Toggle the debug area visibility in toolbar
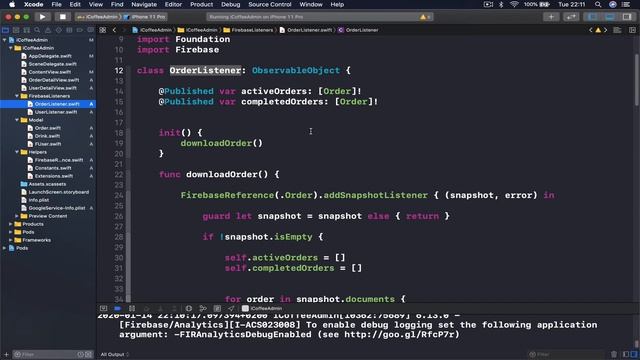Screen dimensions: 640x360 (x=610, y=17)
